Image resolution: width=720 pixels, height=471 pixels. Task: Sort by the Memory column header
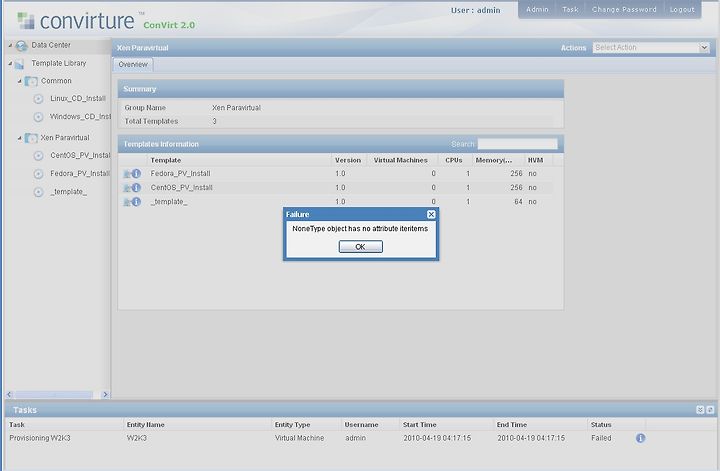pyautogui.click(x=498, y=160)
